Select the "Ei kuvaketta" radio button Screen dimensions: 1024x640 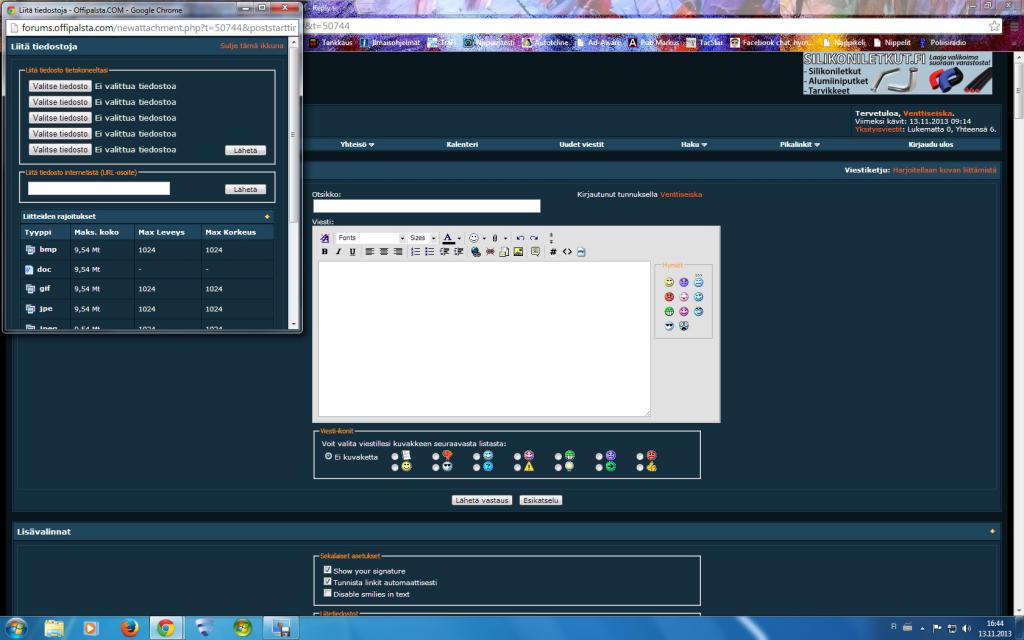pyautogui.click(x=328, y=456)
